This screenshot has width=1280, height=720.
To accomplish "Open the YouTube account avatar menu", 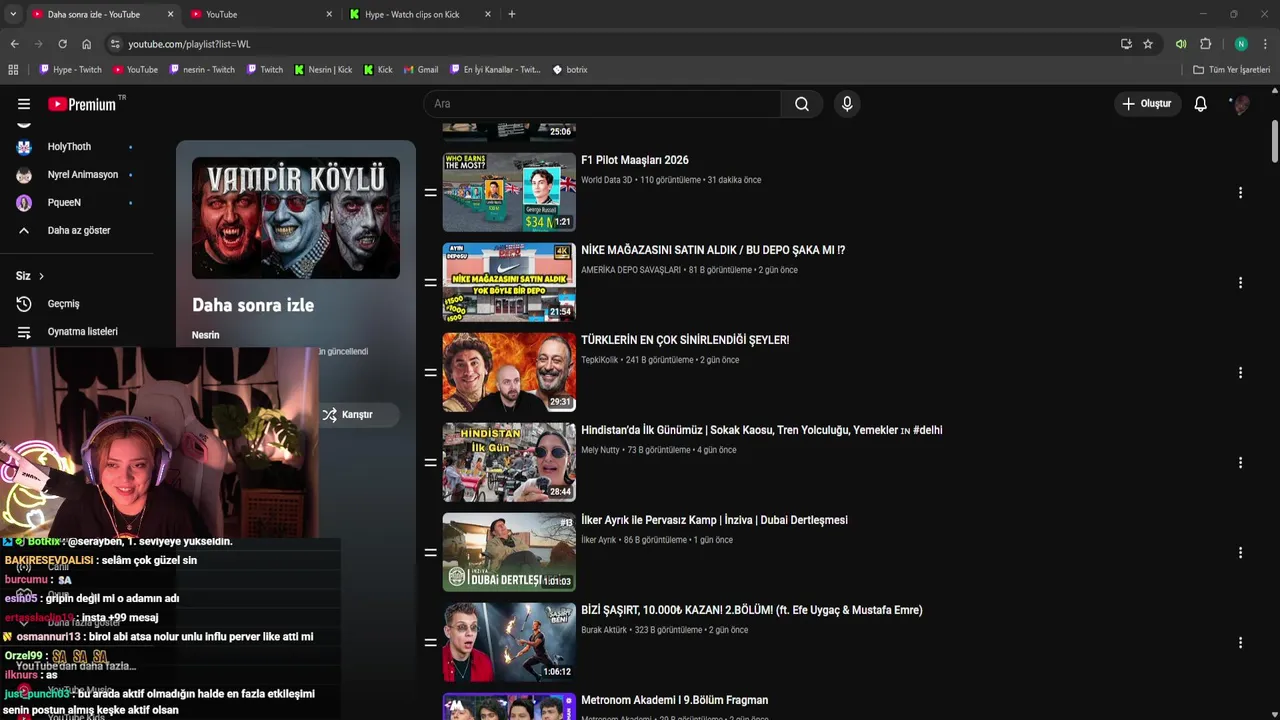I will pos(1241,104).
